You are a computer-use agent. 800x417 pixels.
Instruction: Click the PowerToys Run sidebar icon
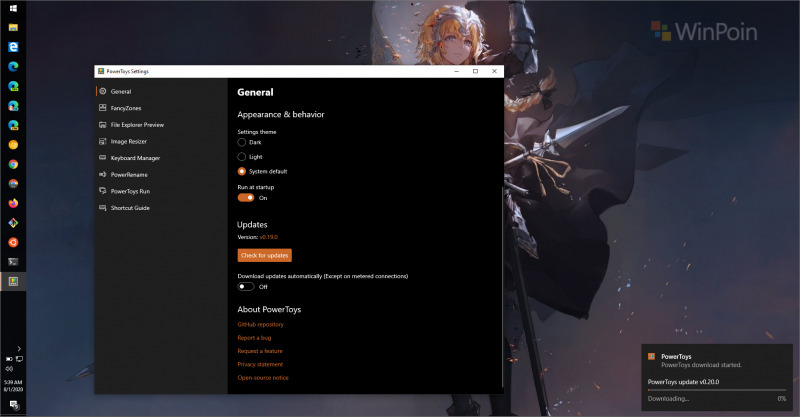pyautogui.click(x=103, y=191)
